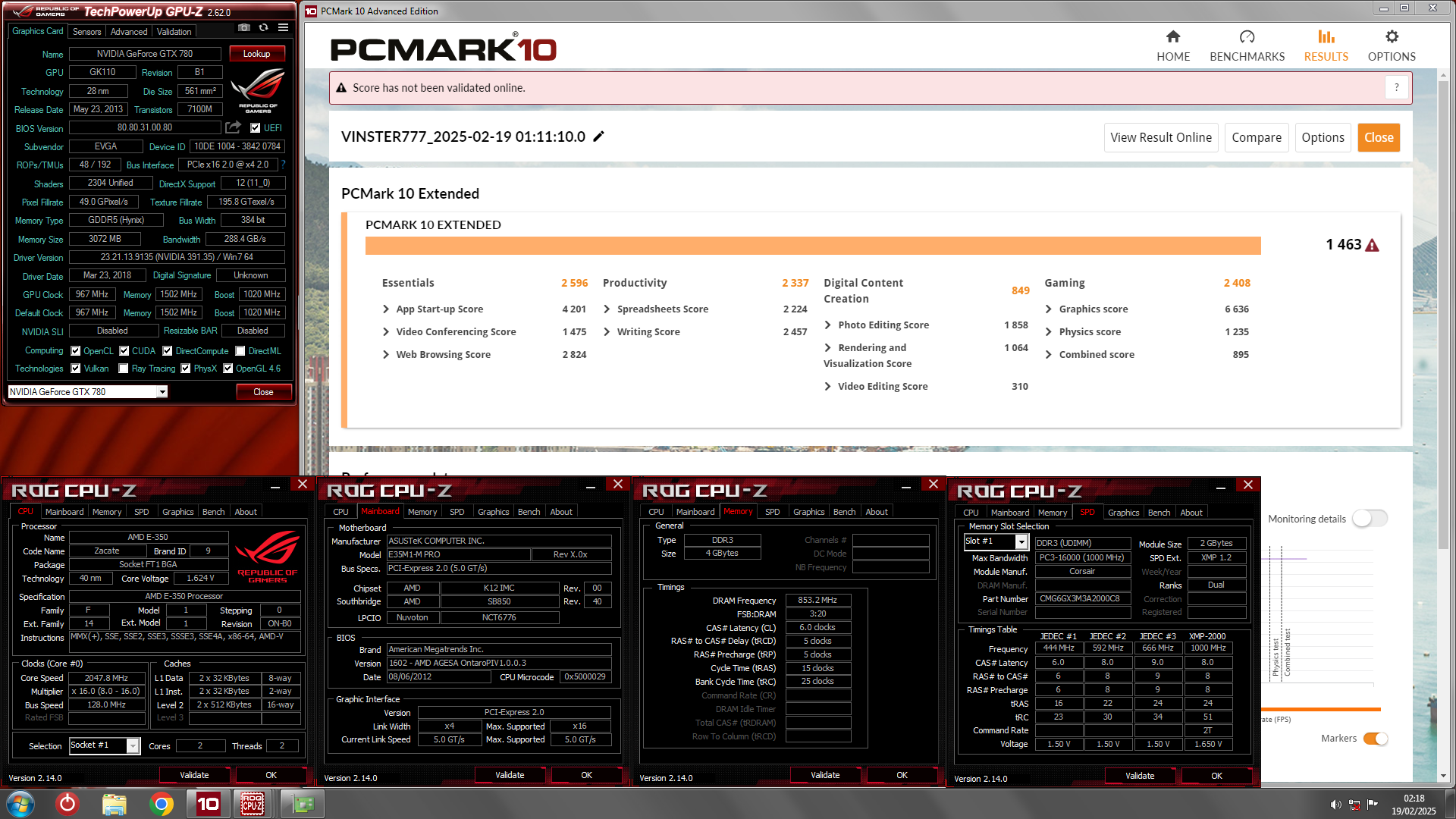
Task: Click the GPU-Z Name field 'NVIDIA GeForce GTX 780'
Action: point(145,54)
